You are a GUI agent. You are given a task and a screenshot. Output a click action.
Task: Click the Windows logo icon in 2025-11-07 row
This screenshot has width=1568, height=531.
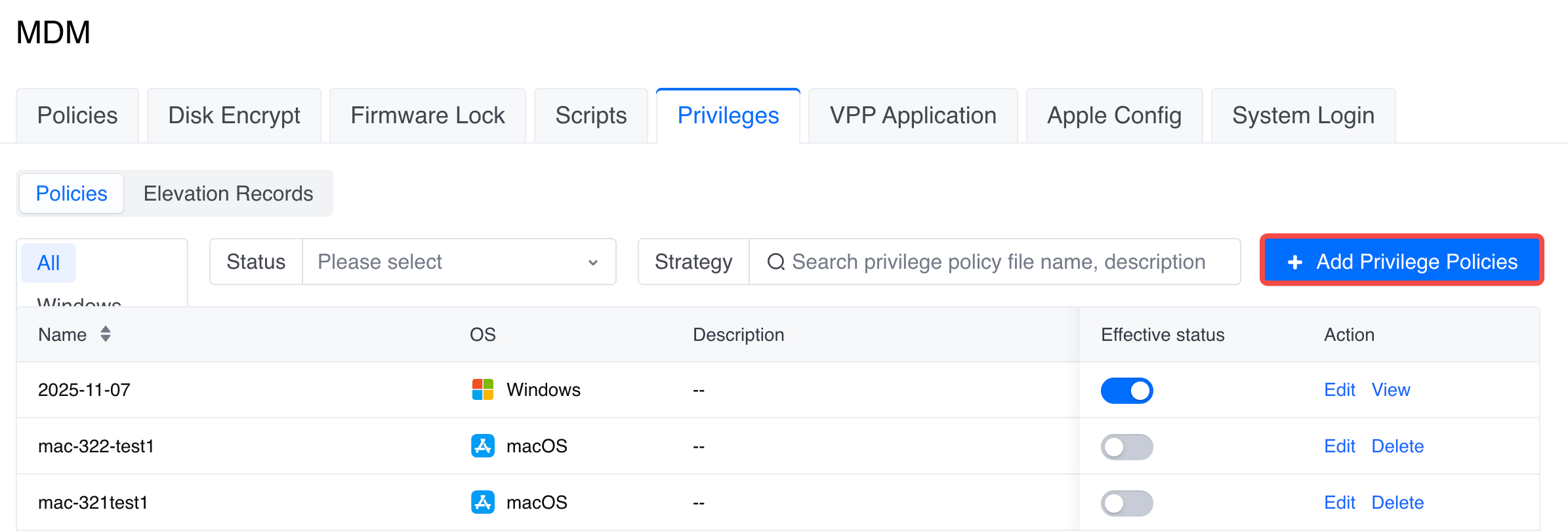[483, 389]
